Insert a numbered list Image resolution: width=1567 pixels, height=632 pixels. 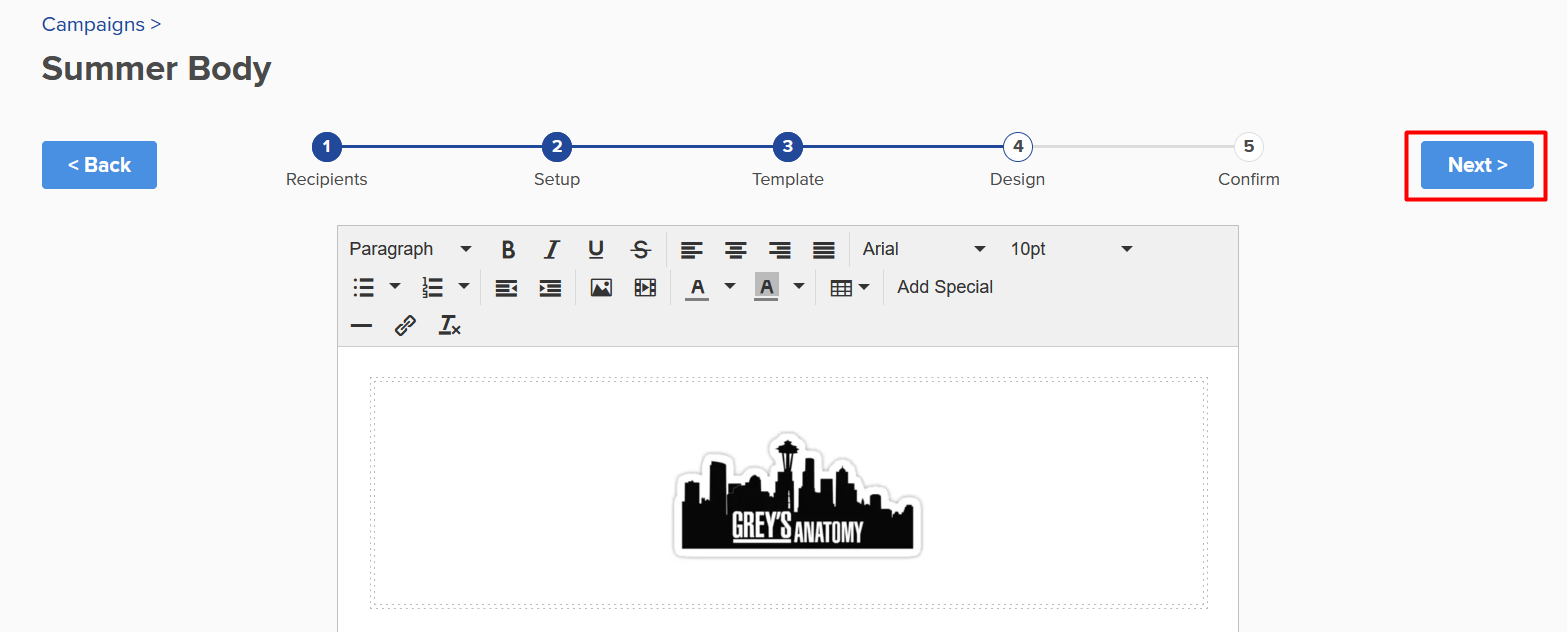[x=432, y=287]
